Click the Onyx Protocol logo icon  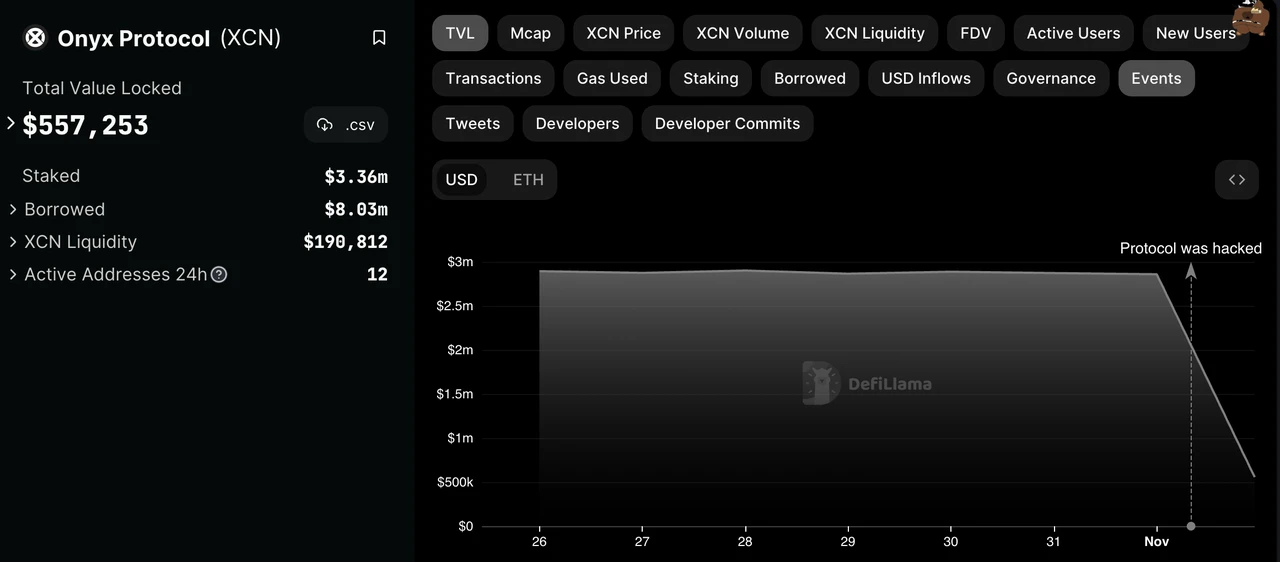coord(35,38)
